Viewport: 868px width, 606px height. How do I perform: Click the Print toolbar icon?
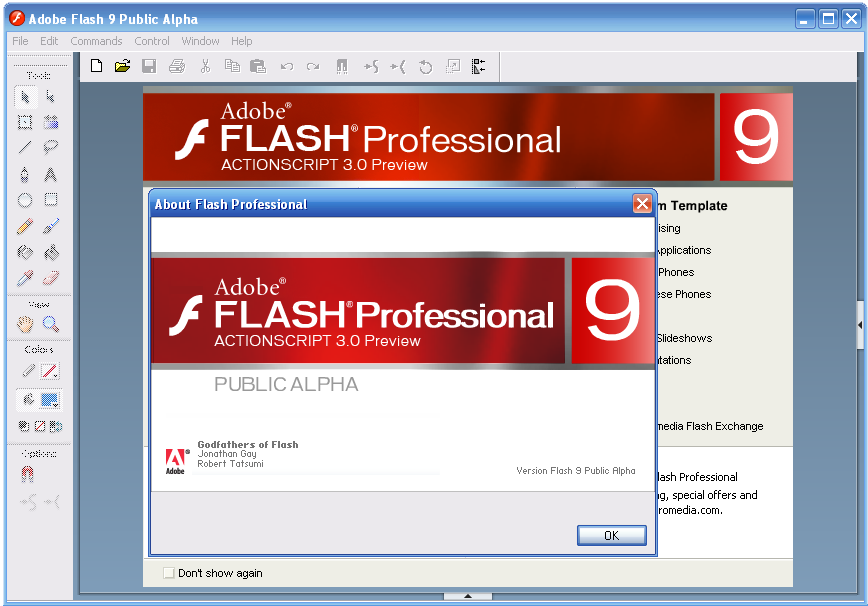coord(177,66)
